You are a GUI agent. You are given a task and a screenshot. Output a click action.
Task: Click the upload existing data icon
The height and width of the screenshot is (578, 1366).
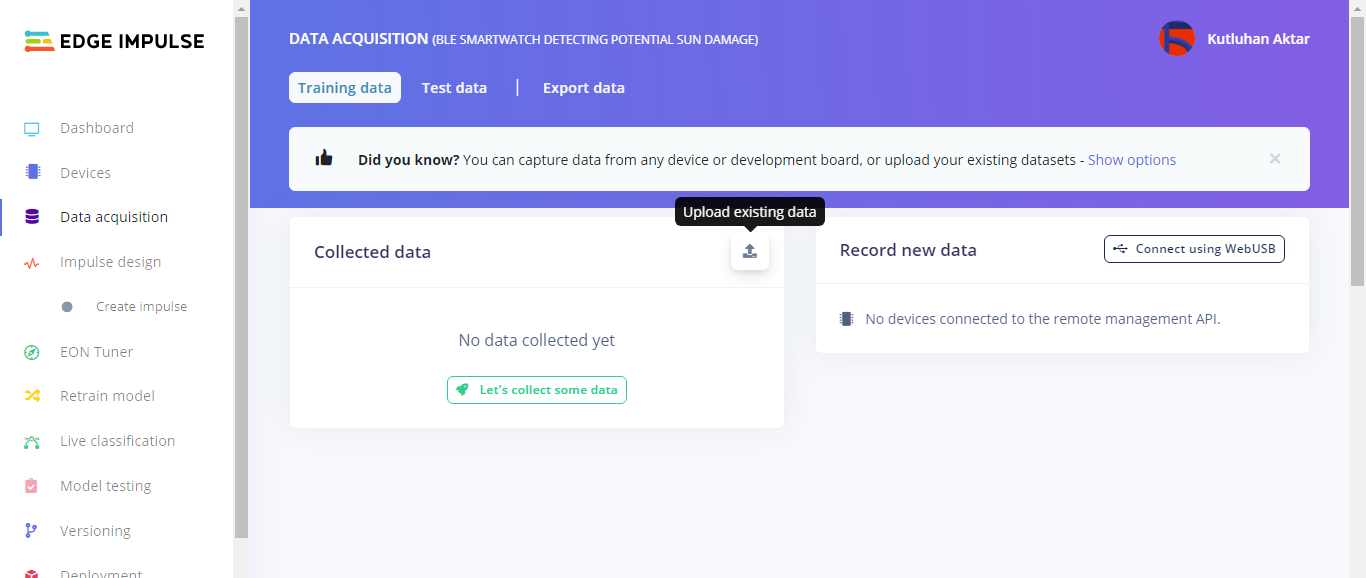750,252
